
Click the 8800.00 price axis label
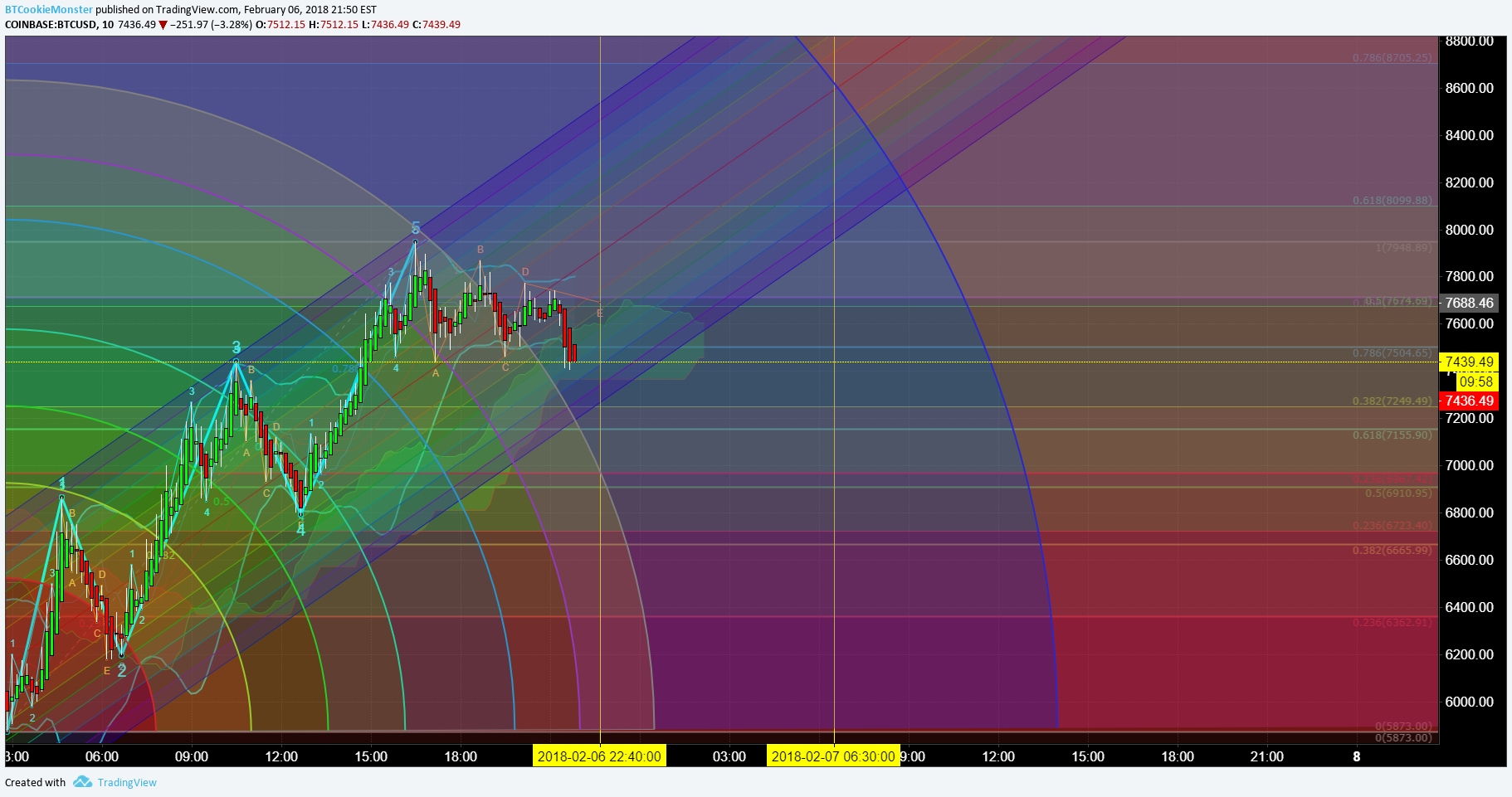[1469, 41]
